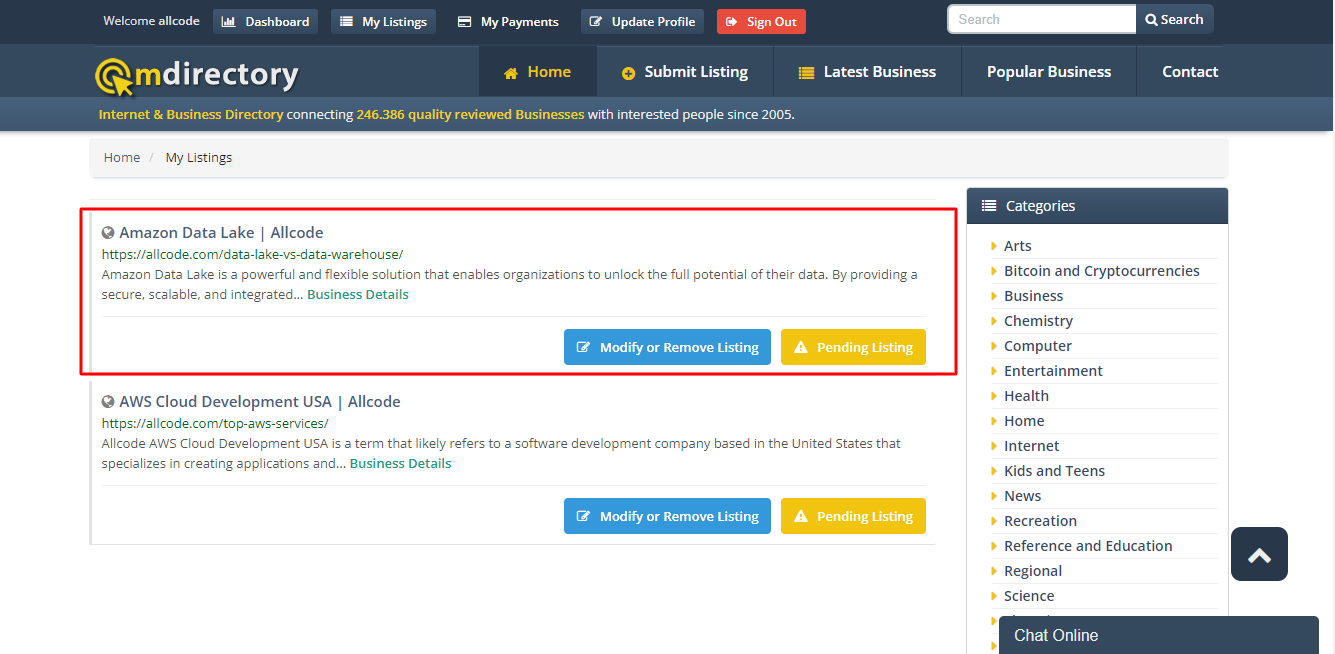The height and width of the screenshot is (654, 1335).
Task: Click the Categories panel header
Action: [x=1097, y=206]
